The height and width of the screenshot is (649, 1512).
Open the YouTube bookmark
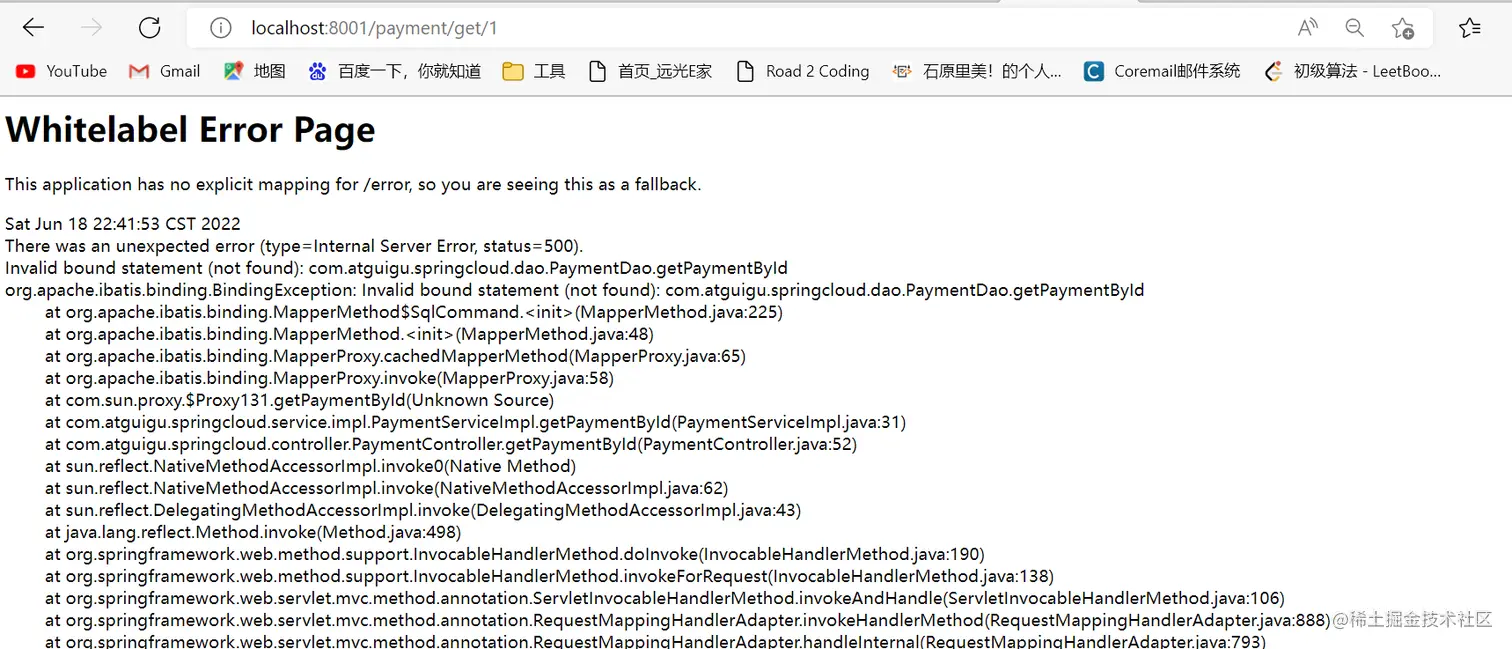click(61, 71)
